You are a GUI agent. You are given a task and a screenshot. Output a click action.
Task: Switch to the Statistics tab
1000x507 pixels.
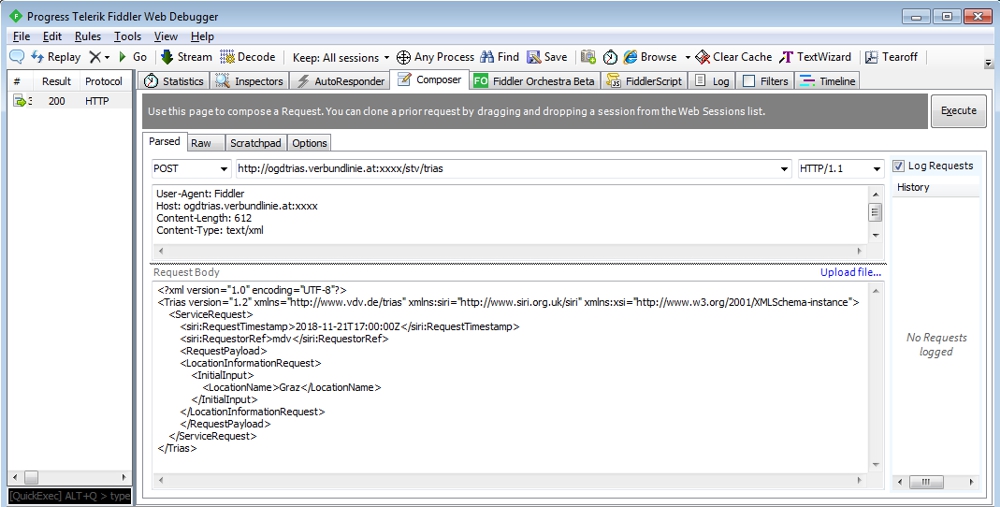tap(173, 81)
